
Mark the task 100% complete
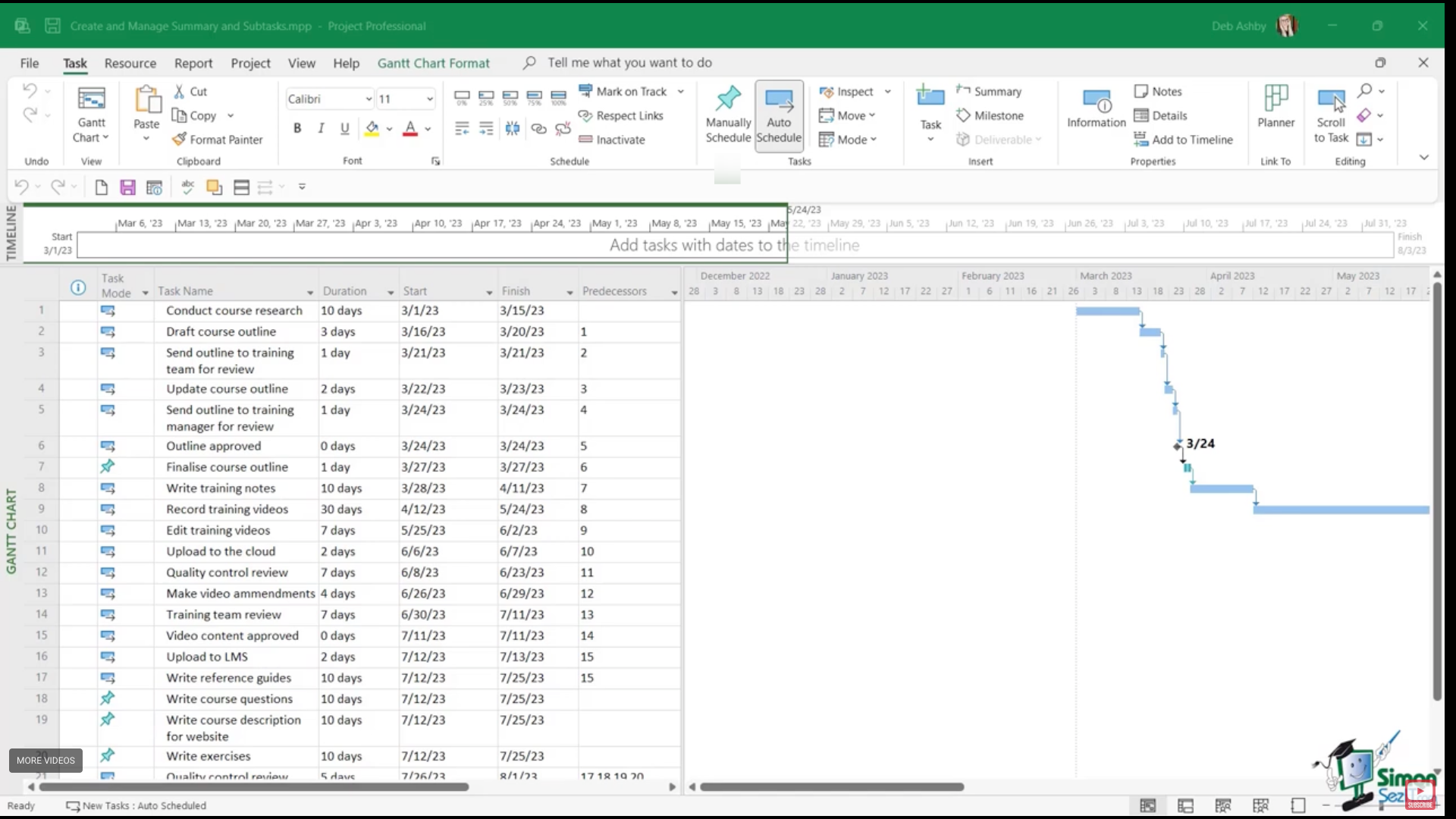click(x=559, y=96)
